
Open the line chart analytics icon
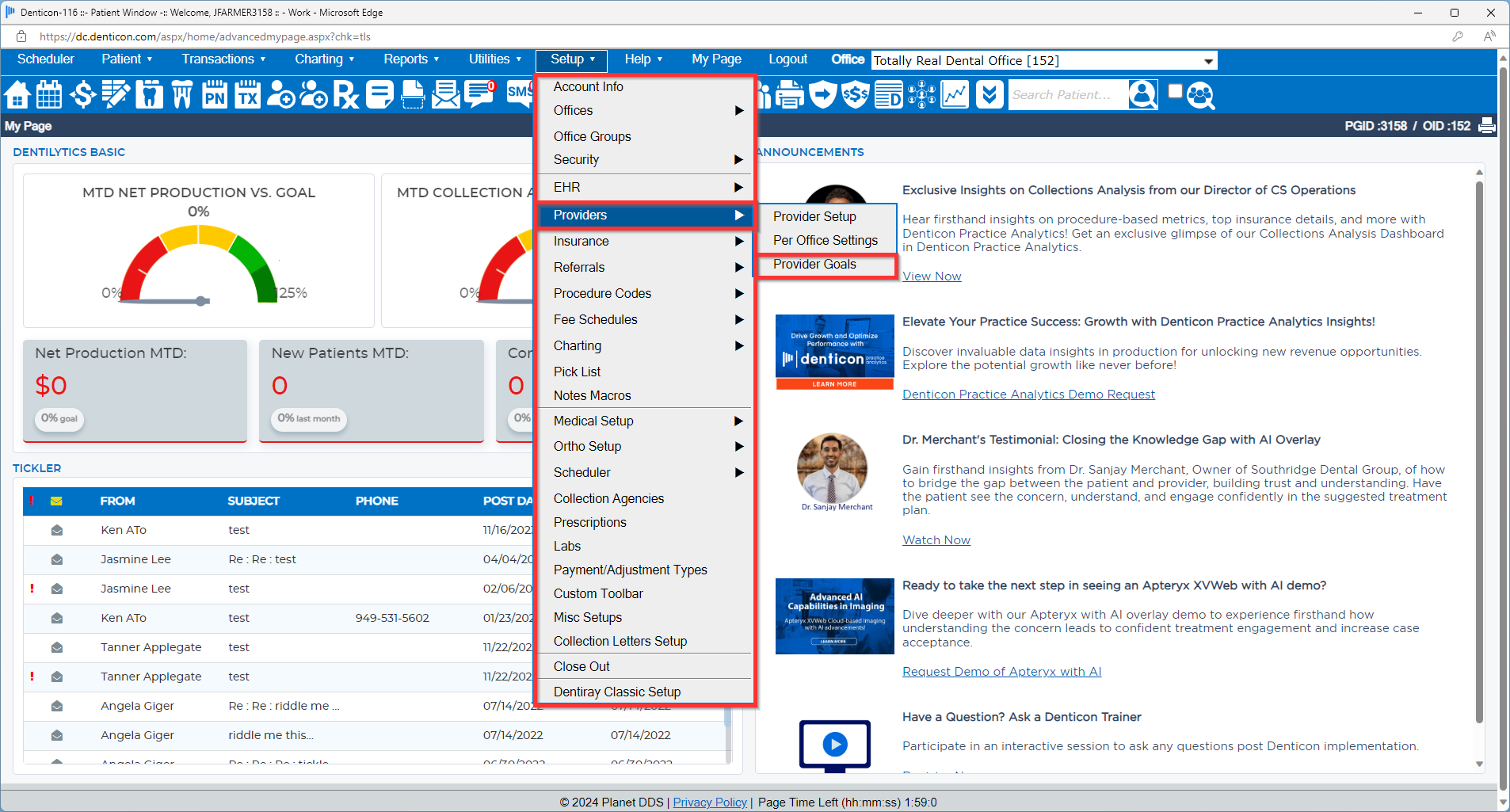[955, 95]
